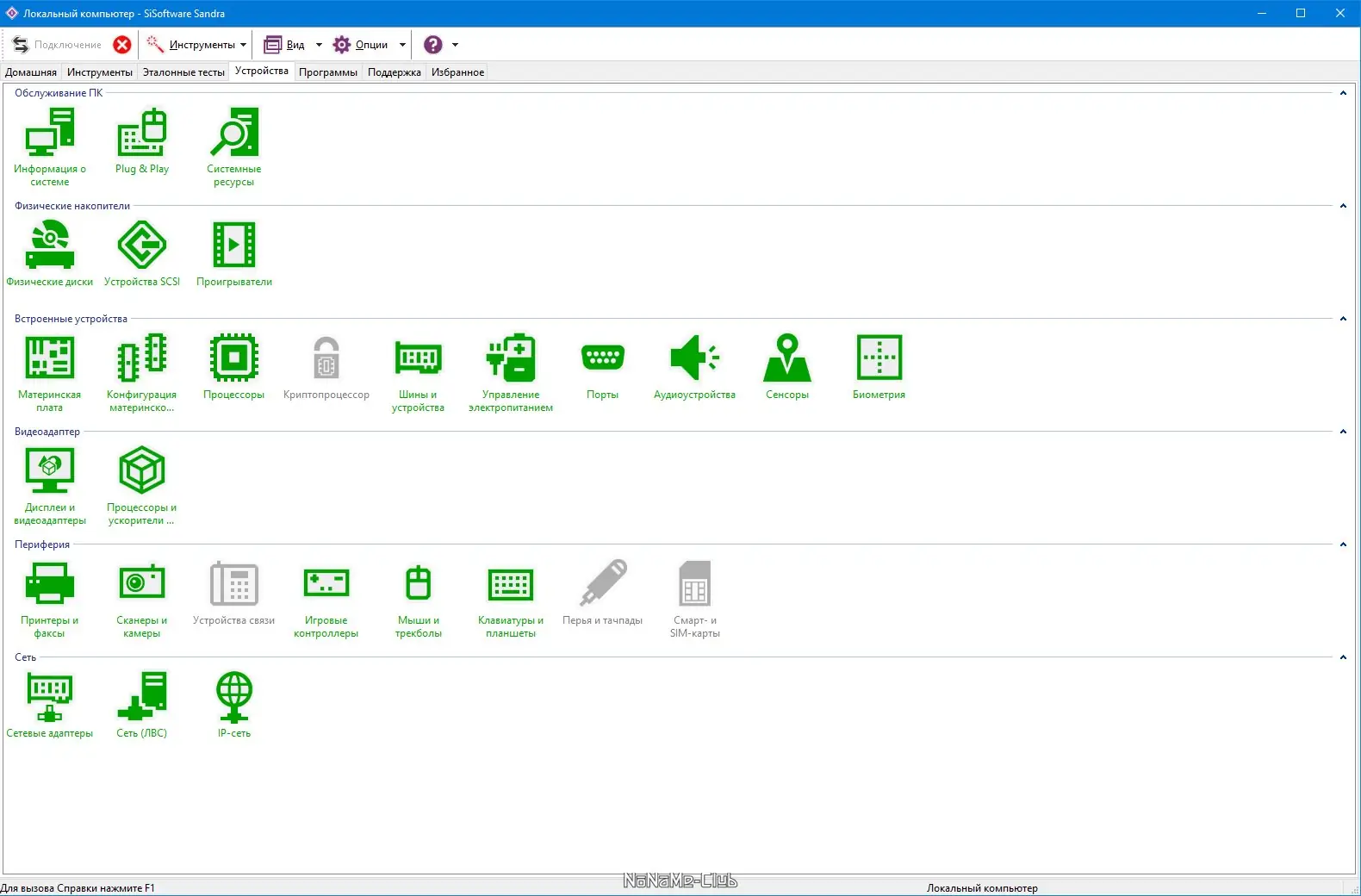The height and width of the screenshot is (896, 1361).
Task: Open the Инструменты toolbar menu
Action: pos(196,45)
